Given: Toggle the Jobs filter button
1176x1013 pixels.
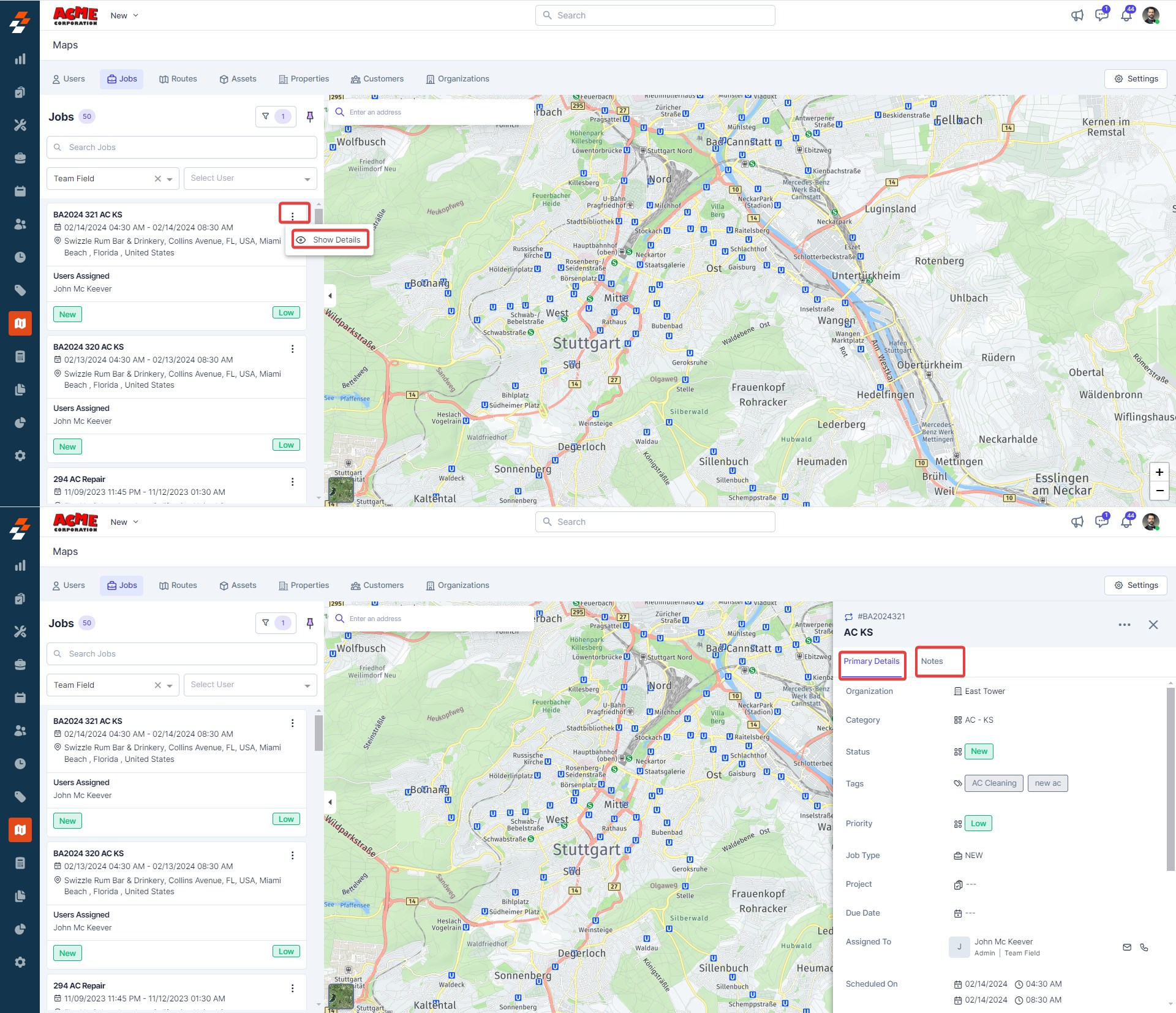Looking at the screenshot, I should pos(275,116).
